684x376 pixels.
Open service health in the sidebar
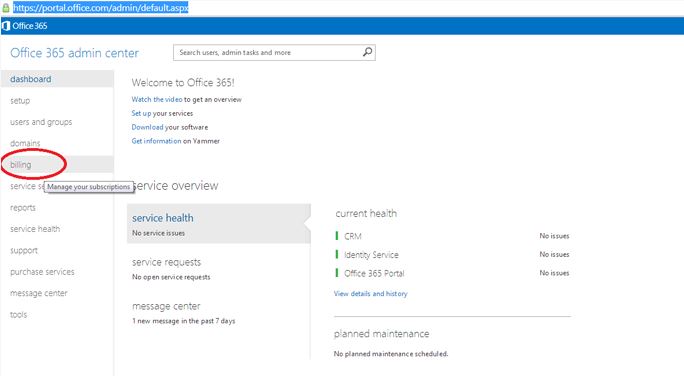click(x=35, y=229)
